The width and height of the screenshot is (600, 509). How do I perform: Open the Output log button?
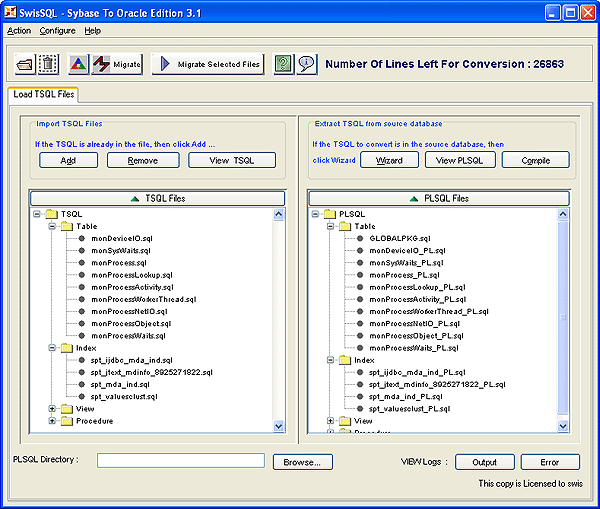click(484, 462)
